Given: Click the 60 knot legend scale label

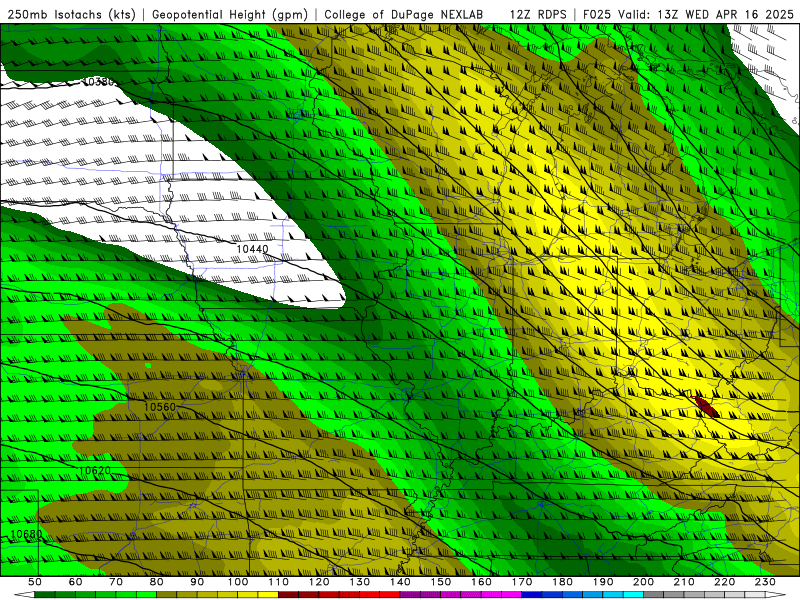Looking at the screenshot, I should (76, 582).
